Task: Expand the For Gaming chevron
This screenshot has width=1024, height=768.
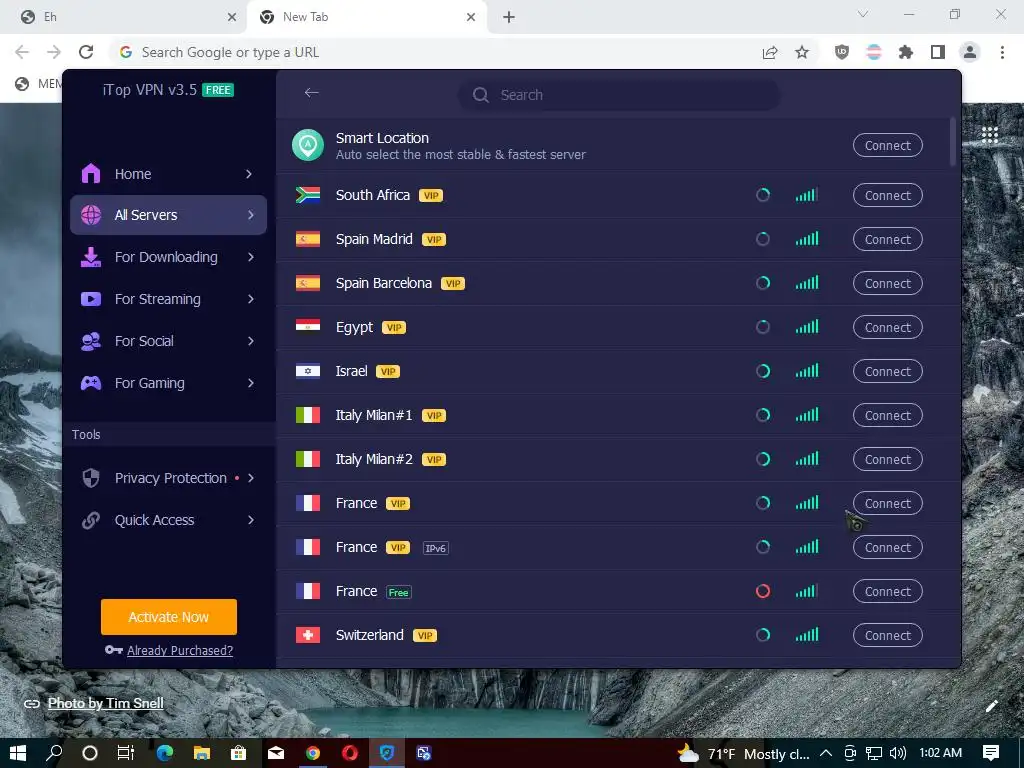Action: point(251,383)
